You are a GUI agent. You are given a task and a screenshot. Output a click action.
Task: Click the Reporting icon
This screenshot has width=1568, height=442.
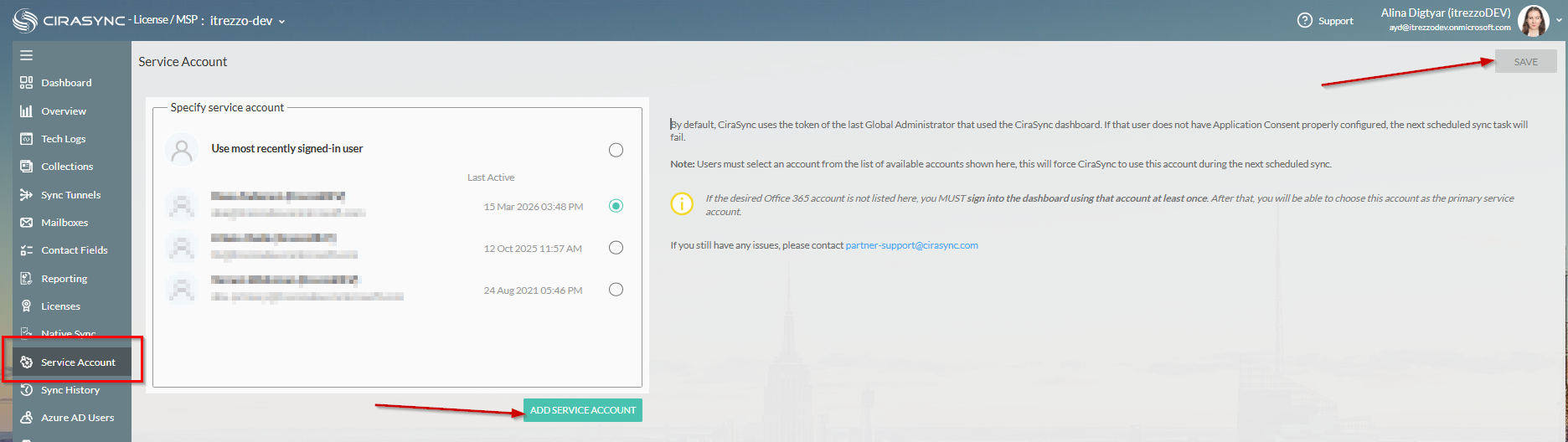point(26,278)
